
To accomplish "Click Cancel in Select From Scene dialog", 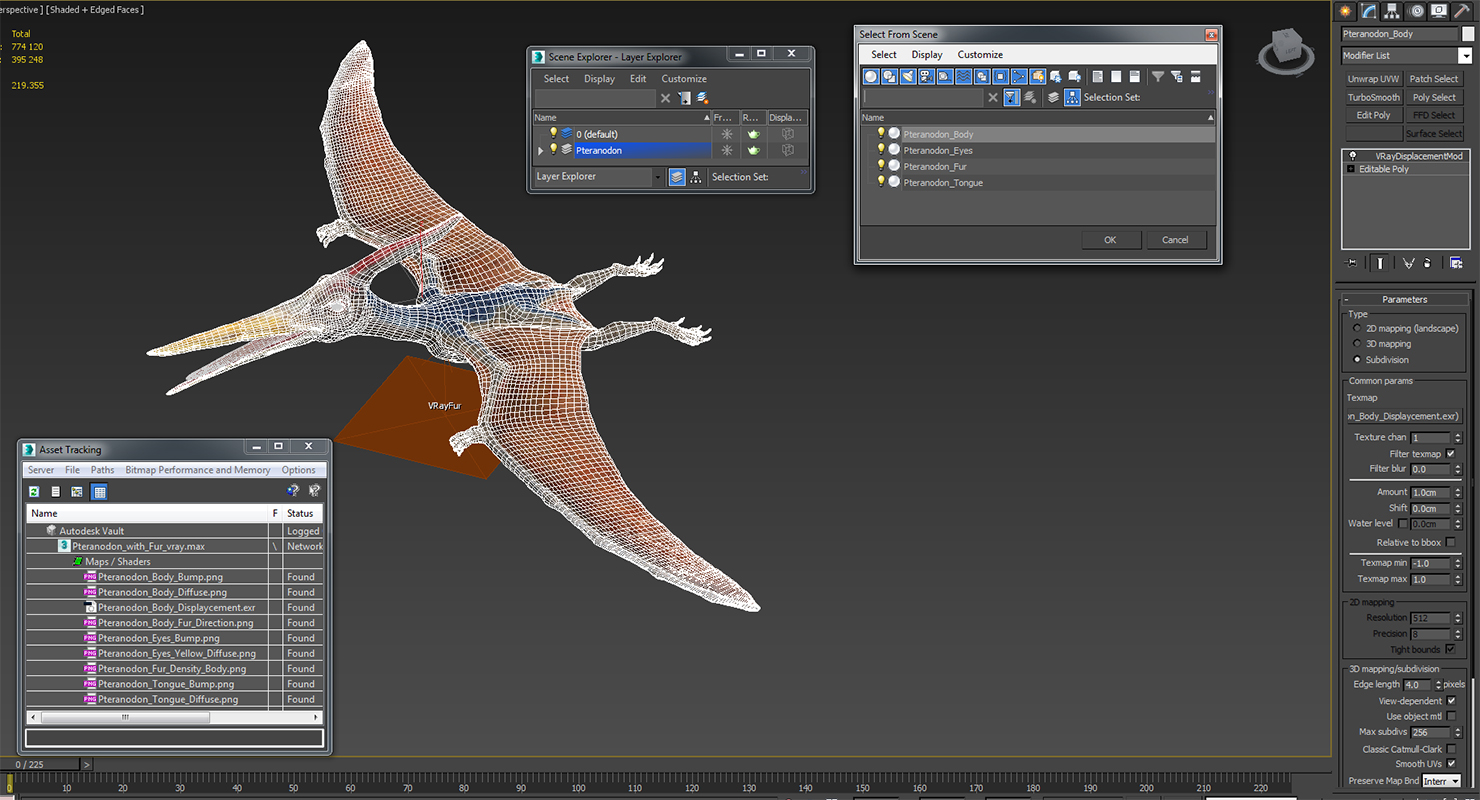I will pyautogui.click(x=1175, y=240).
